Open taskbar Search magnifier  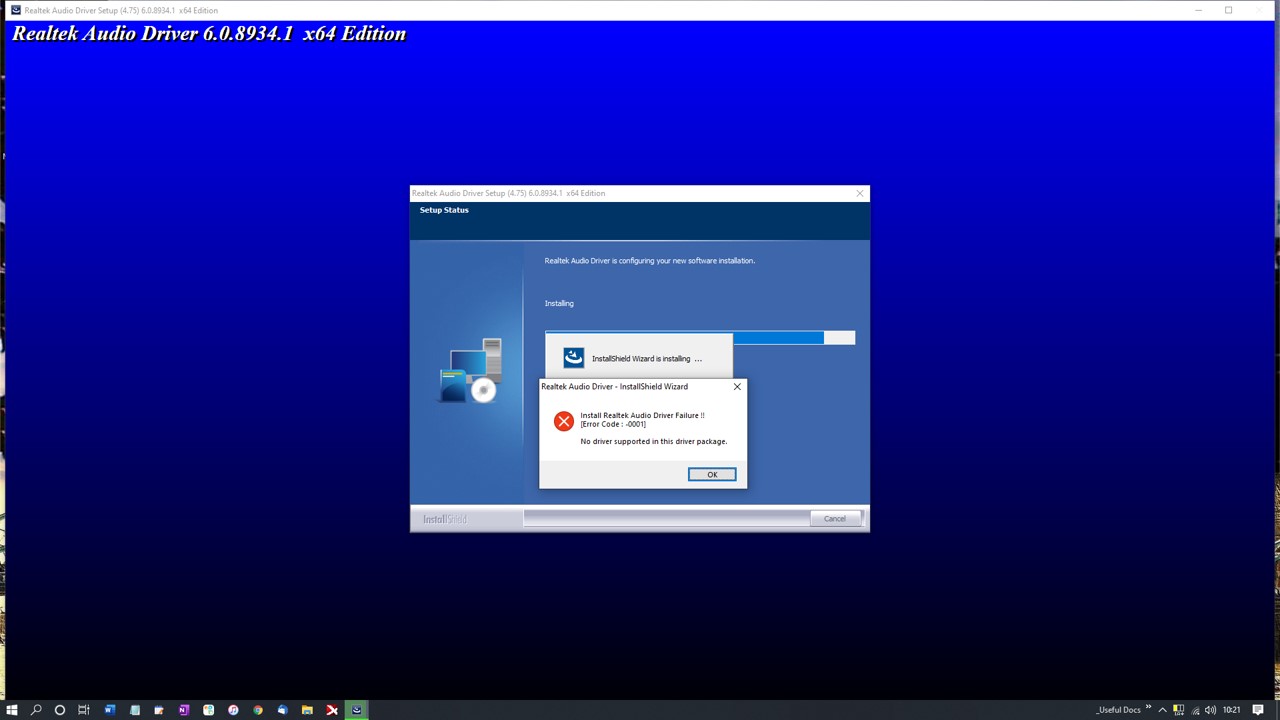(36, 710)
